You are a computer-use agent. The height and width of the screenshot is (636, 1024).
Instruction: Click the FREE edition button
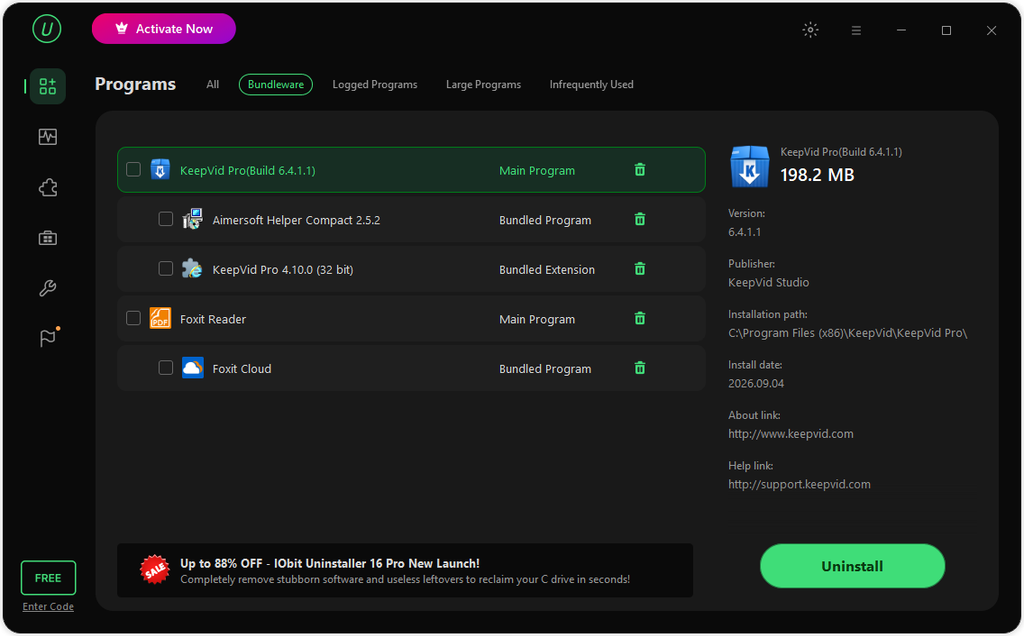click(48, 578)
